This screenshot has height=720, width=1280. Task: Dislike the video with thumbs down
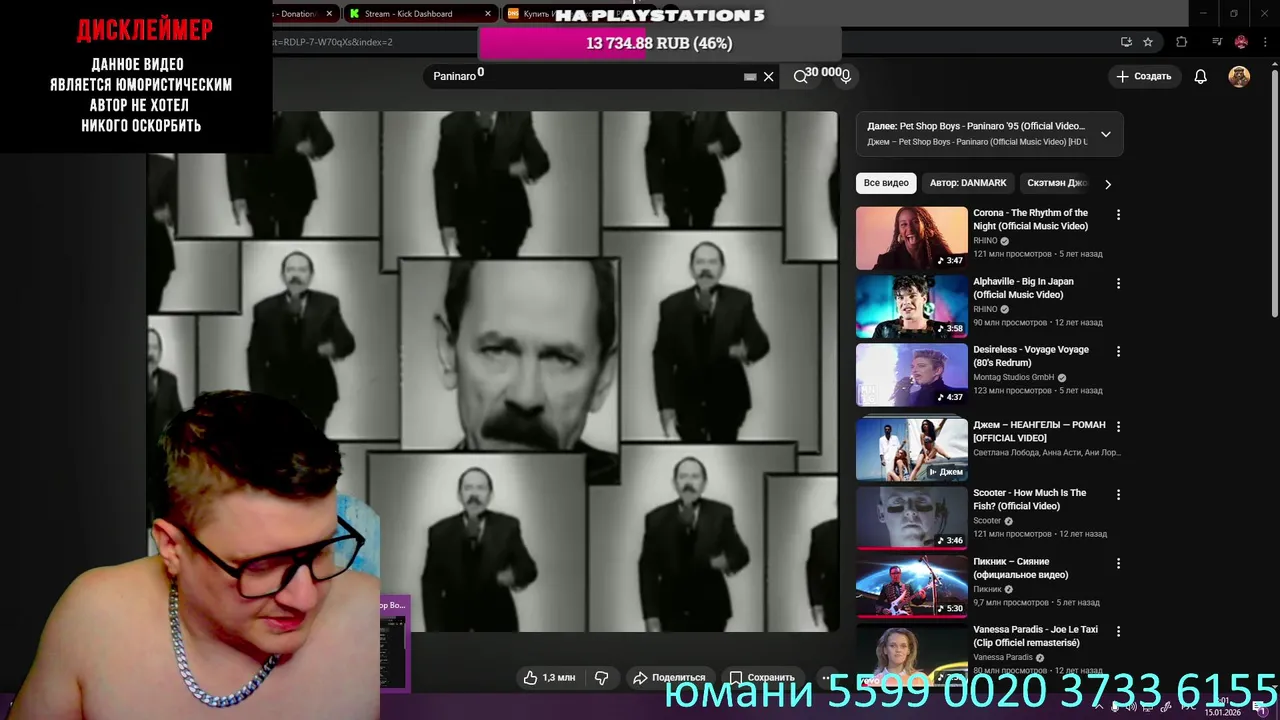click(x=601, y=677)
